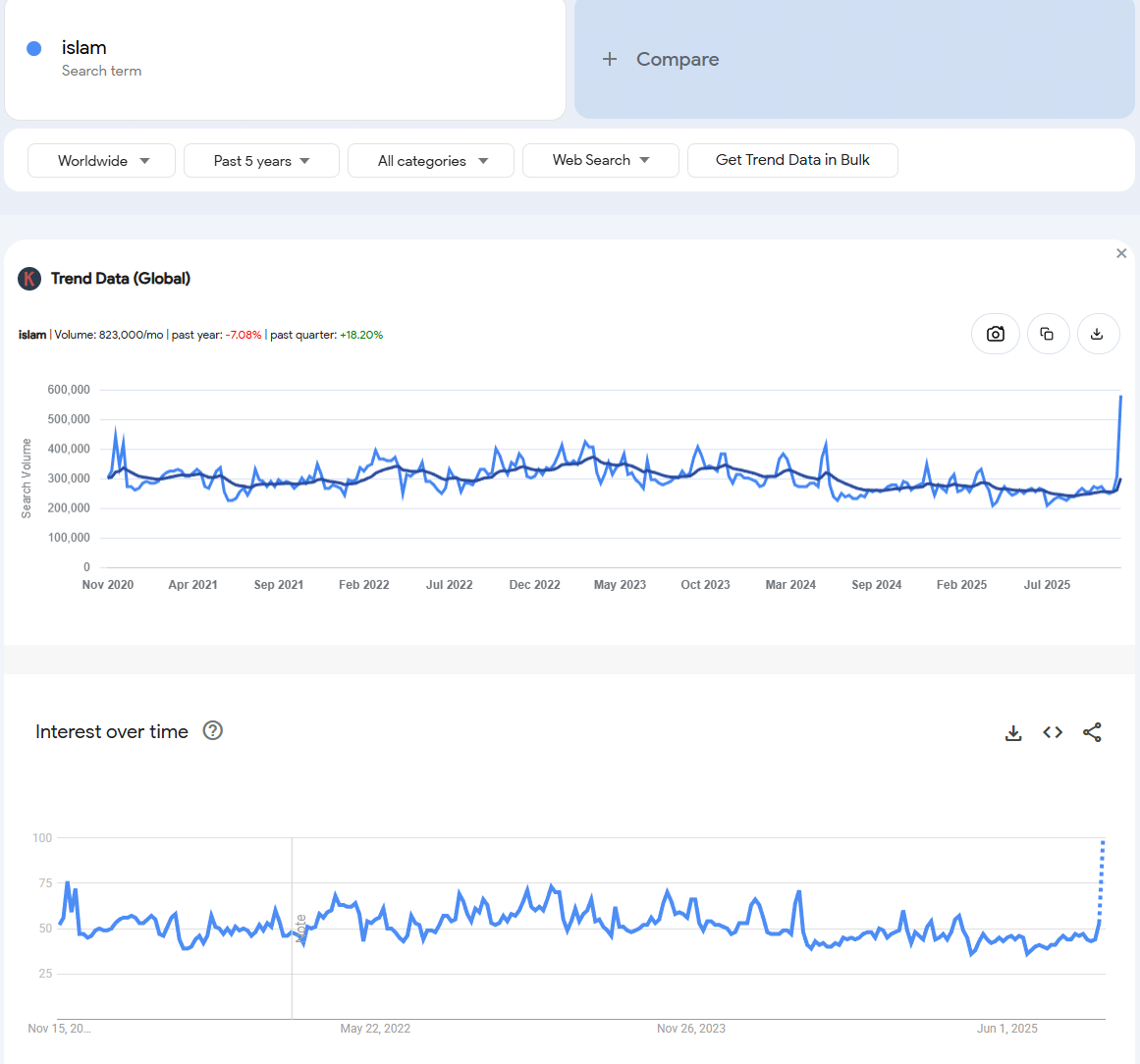Close the Trend Data panel

point(1121,253)
